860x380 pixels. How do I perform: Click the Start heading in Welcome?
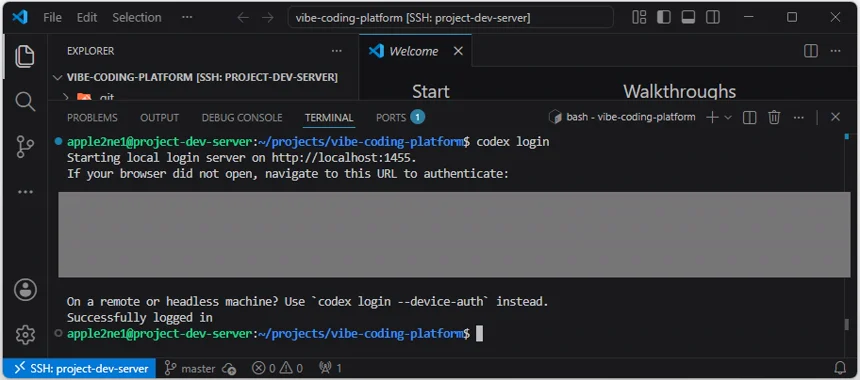coord(431,91)
